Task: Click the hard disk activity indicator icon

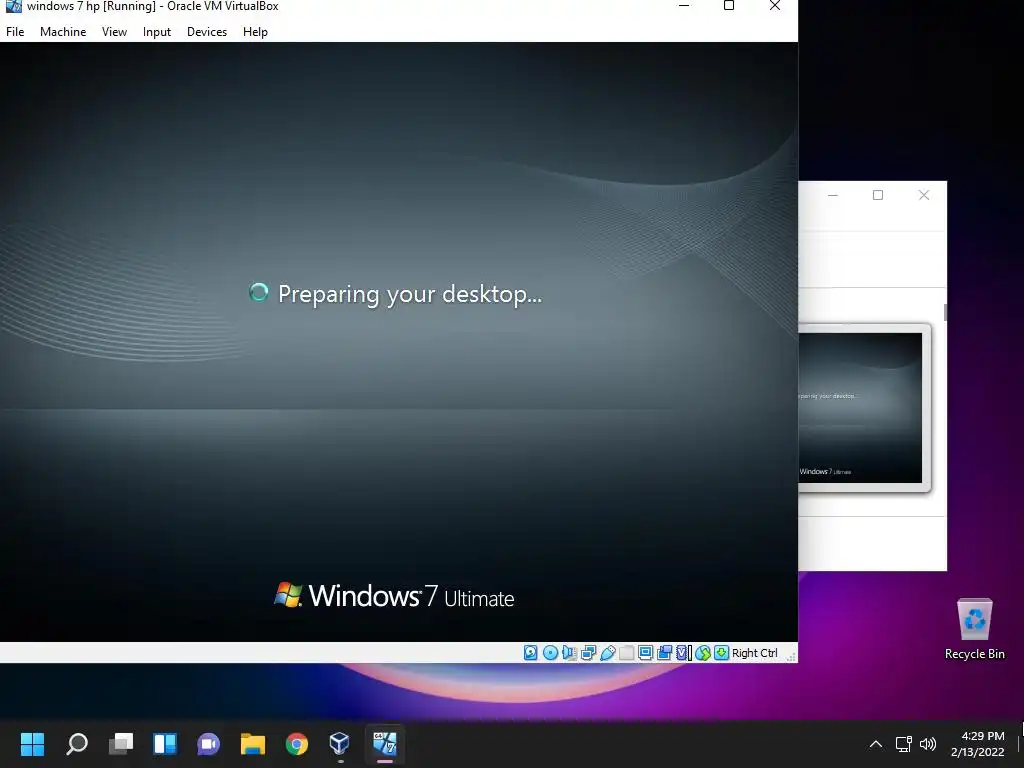Action: click(x=530, y=652)
